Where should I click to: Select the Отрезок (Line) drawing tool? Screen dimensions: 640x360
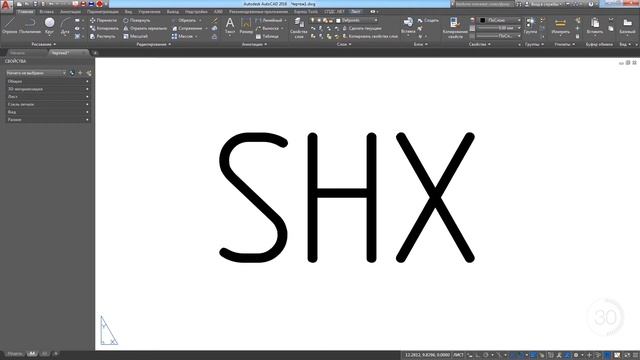pyautogui.click(x=9, y=26)
